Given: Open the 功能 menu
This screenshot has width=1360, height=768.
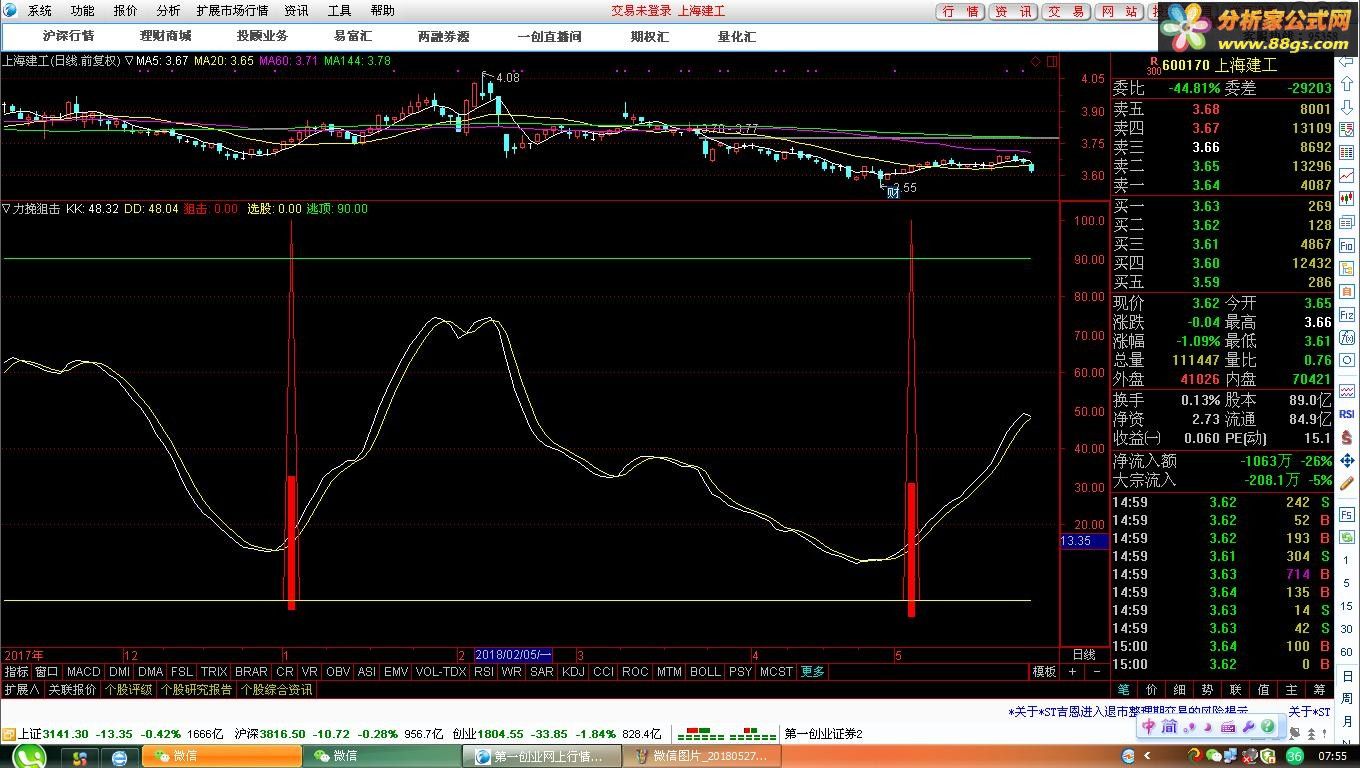Looking at the screenshot, I should (x=83, y=11).
